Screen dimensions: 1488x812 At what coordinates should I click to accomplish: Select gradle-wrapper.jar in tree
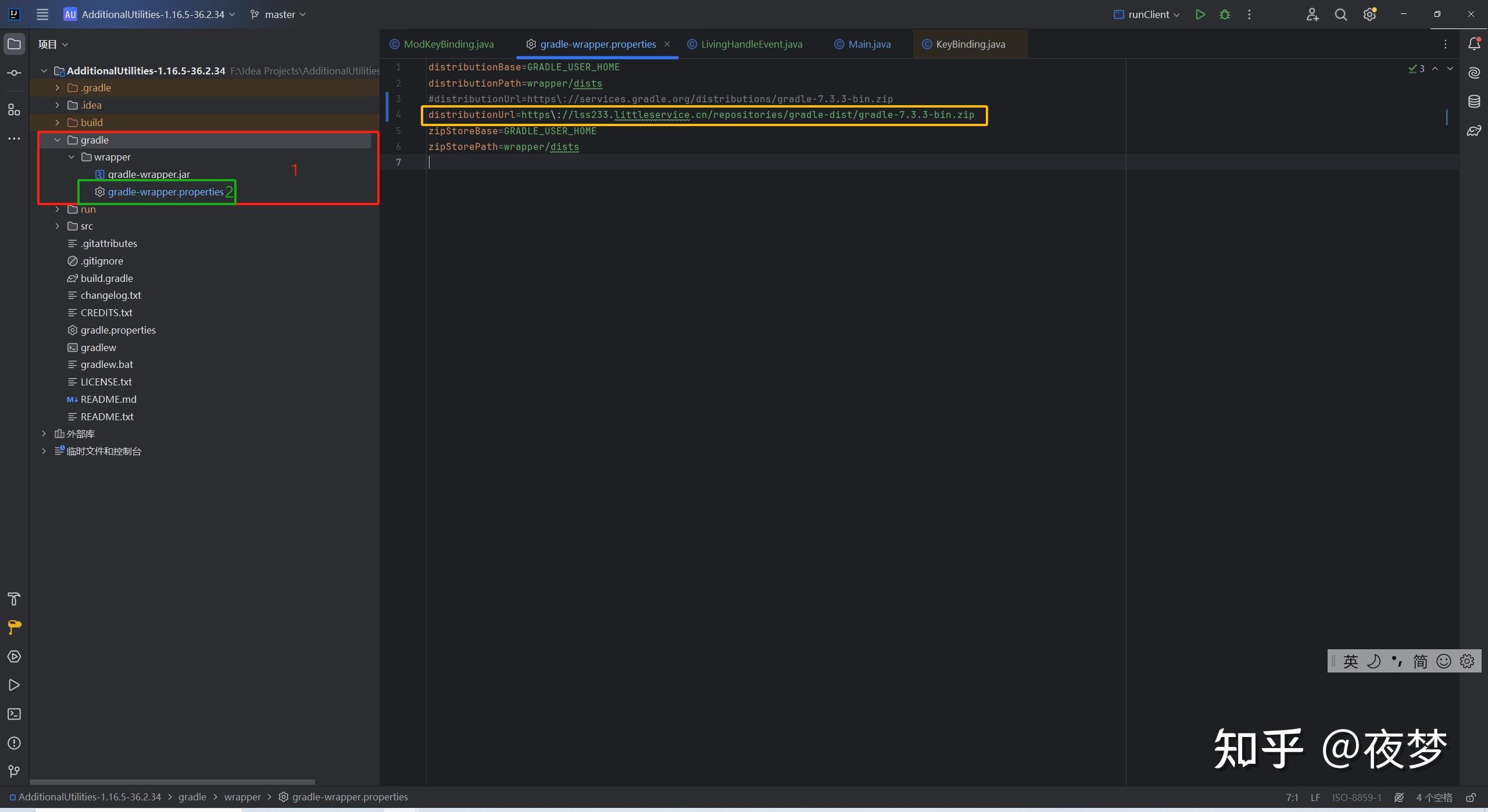149,174
